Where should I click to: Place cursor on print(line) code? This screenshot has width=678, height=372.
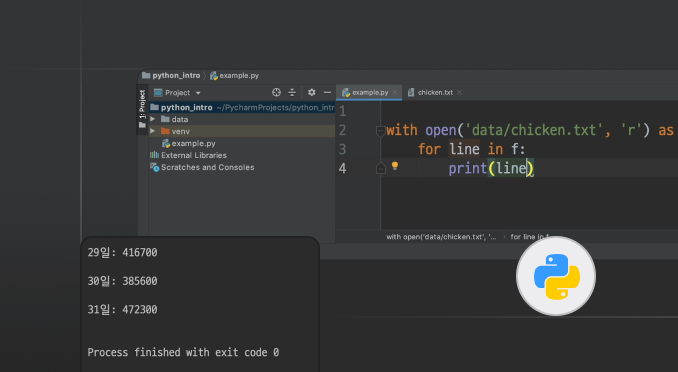[491, 168]
